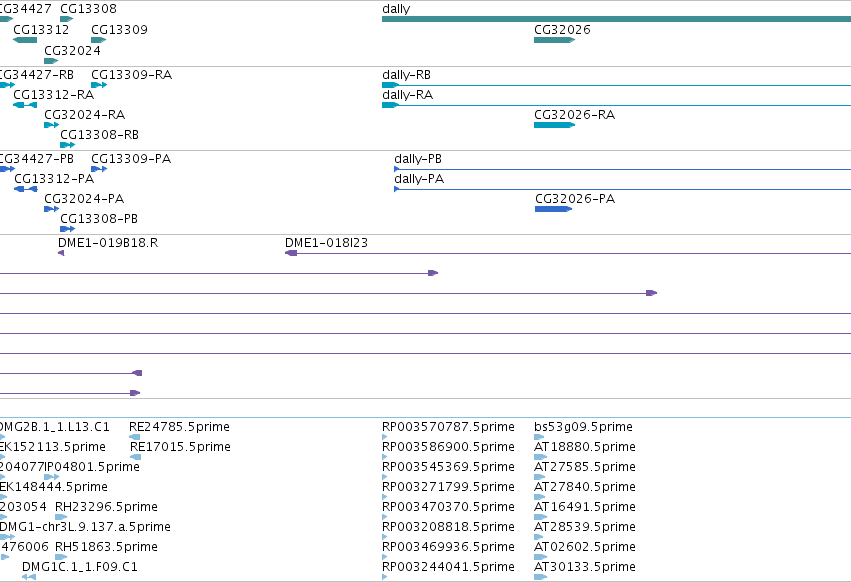Select the CG13312-PA protein arrow
Viewport: 851px width, 582px height.
click(26, 189)
